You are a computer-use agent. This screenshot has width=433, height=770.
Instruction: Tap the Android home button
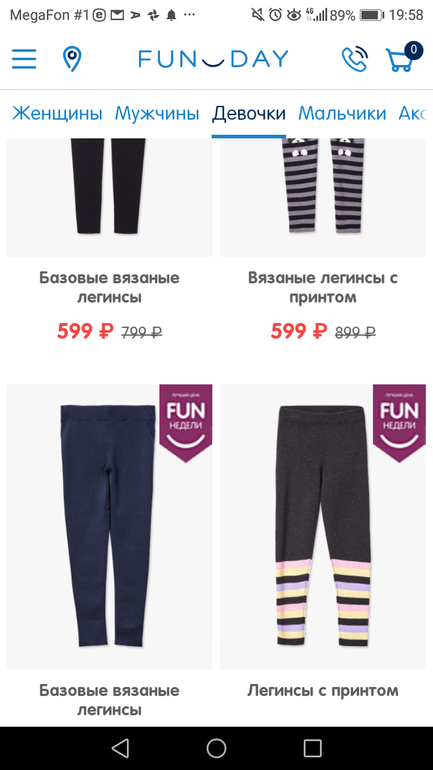pos(216,748)
